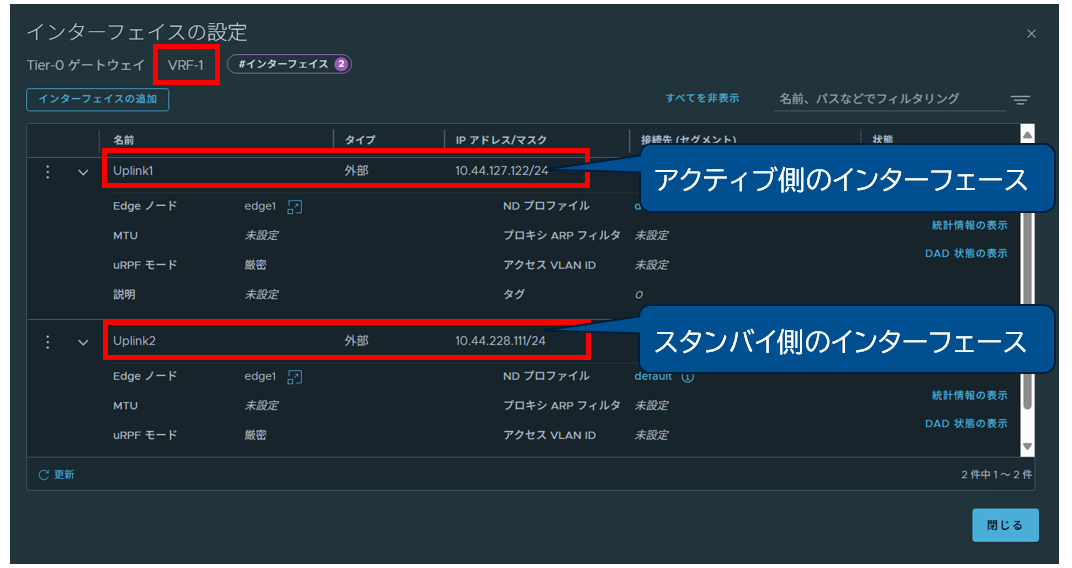The image size is (1072, 568).
Task: Click IP address 10.44.228.111/24
Action: pos(500,341)
